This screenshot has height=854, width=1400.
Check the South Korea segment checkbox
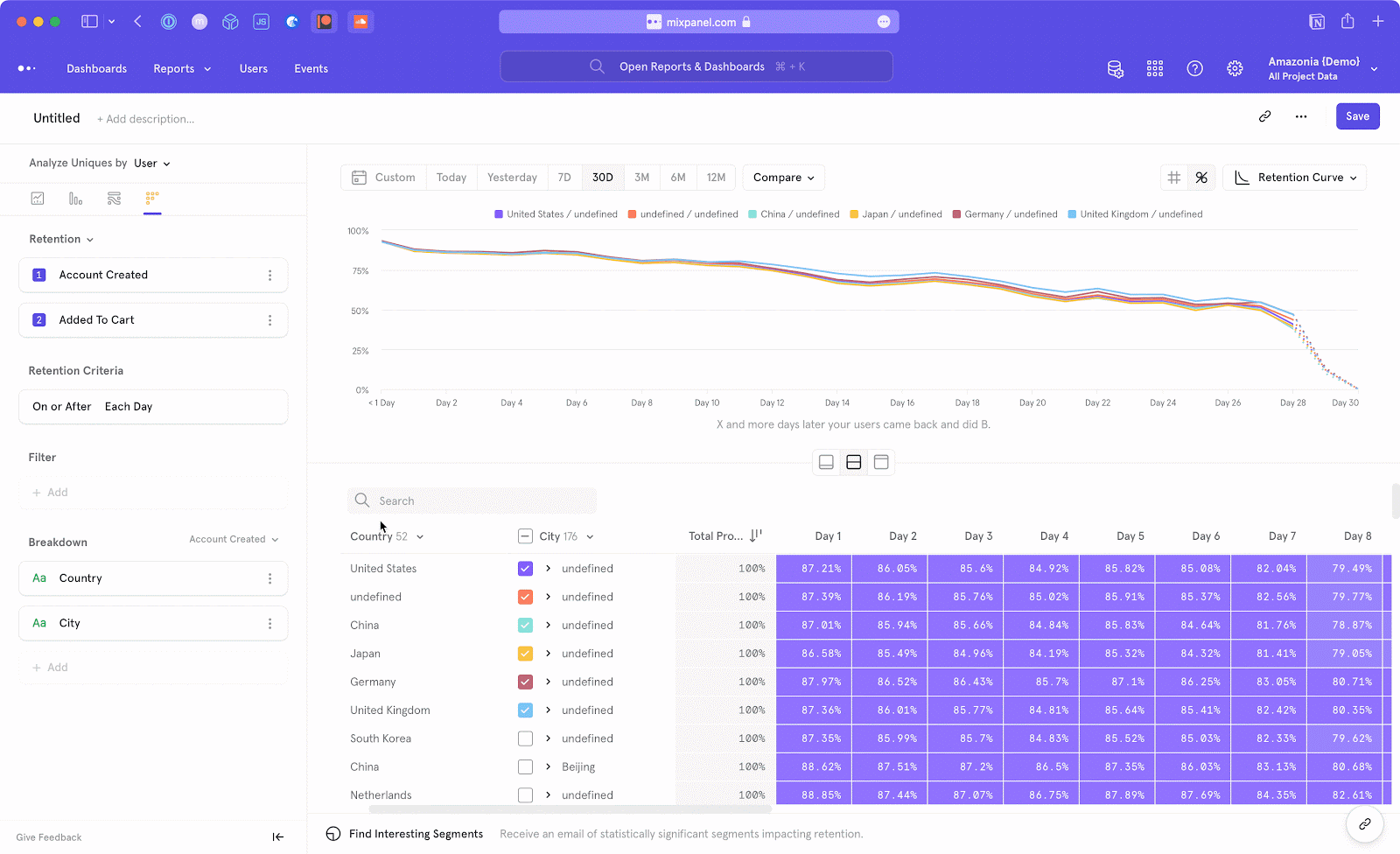525,738
